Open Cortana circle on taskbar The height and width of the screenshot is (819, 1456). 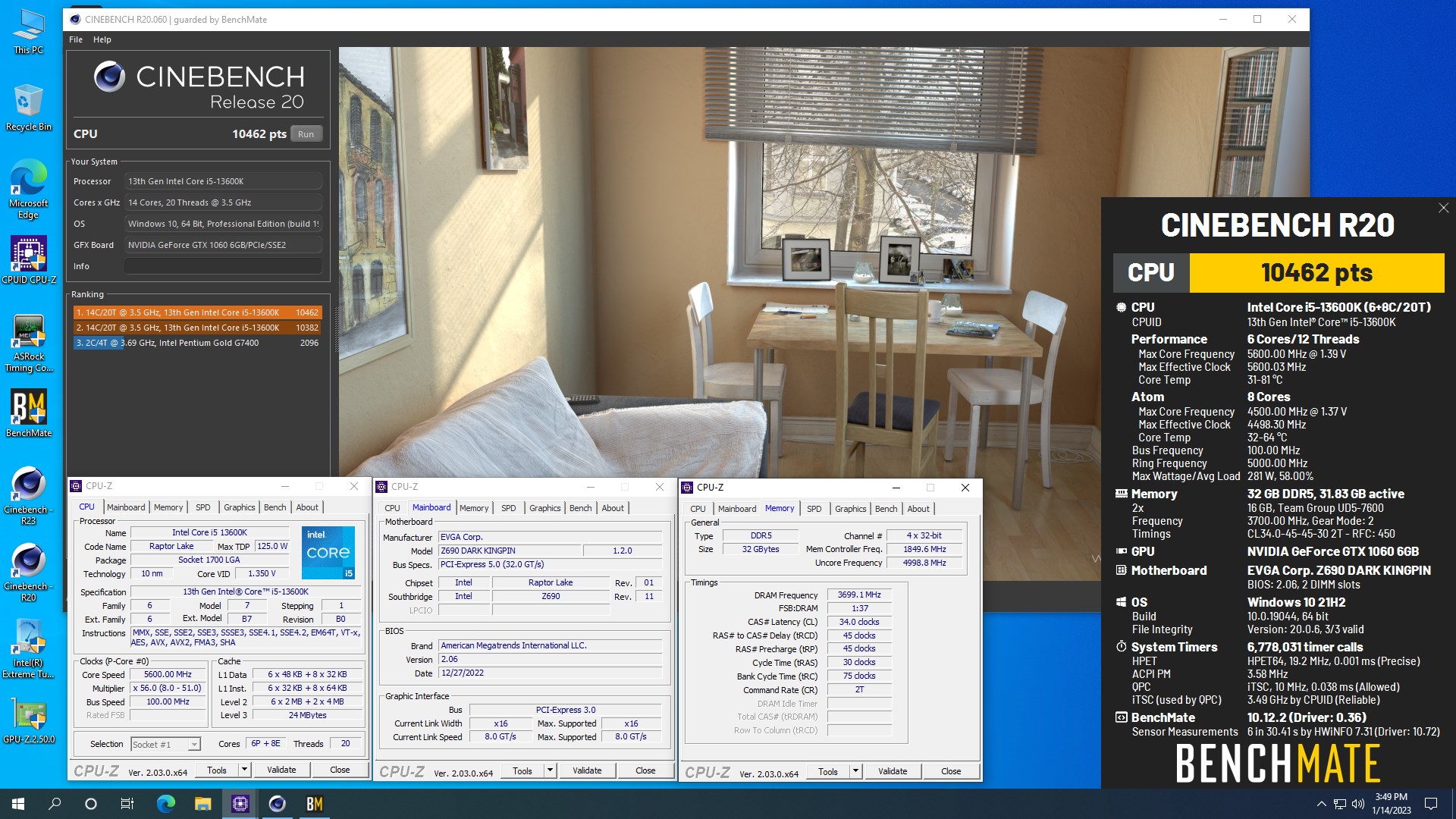coord(91,804)
